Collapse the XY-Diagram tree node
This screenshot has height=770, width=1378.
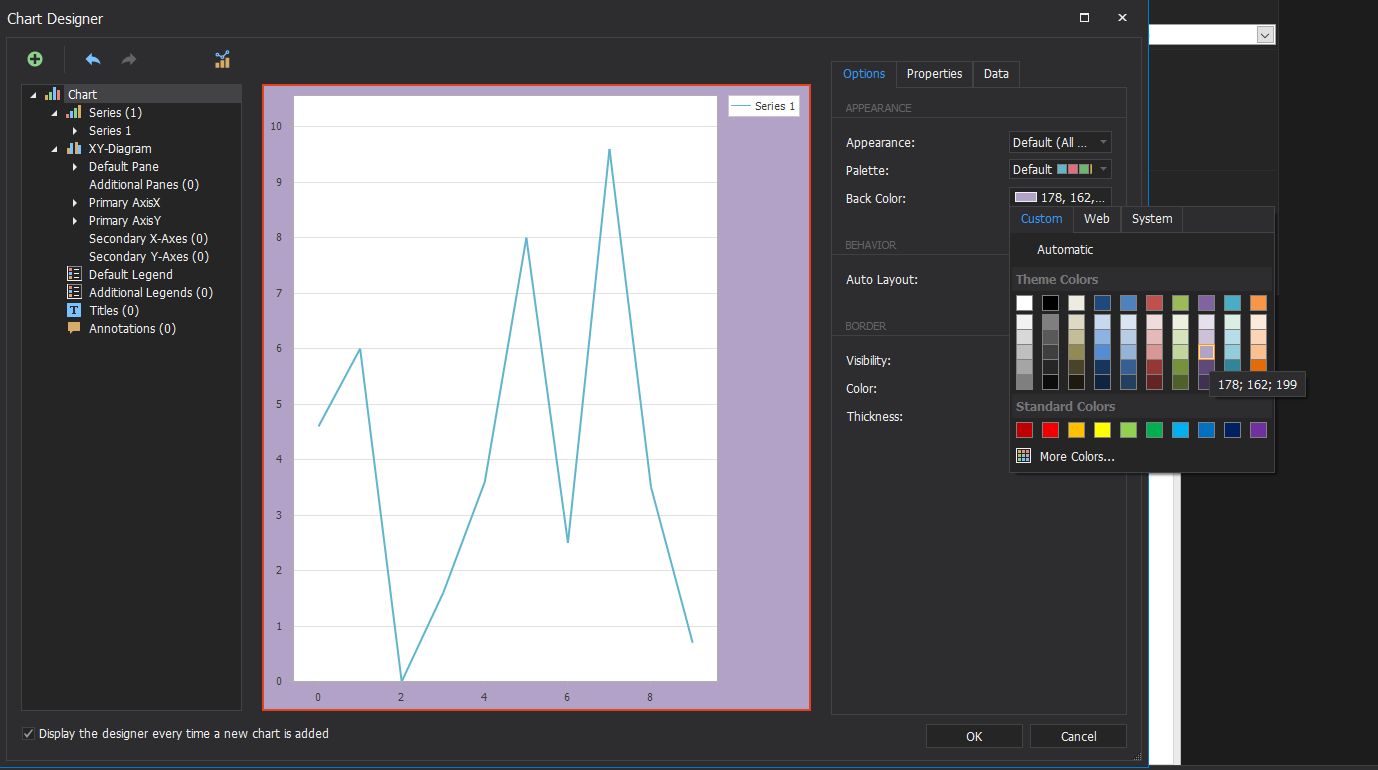click(56, 149)
